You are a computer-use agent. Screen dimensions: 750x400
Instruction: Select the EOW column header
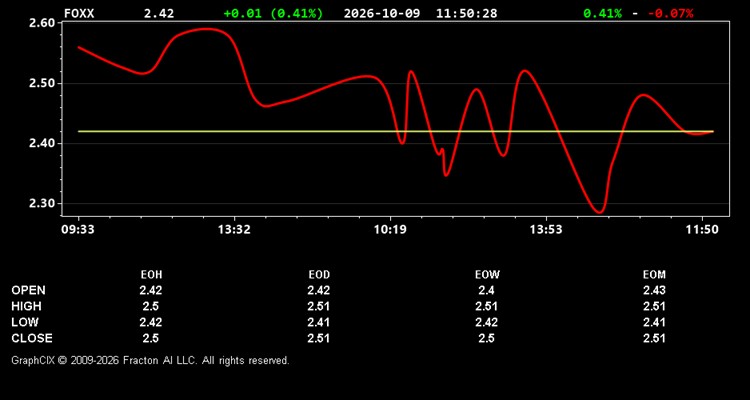pos(486,275)
